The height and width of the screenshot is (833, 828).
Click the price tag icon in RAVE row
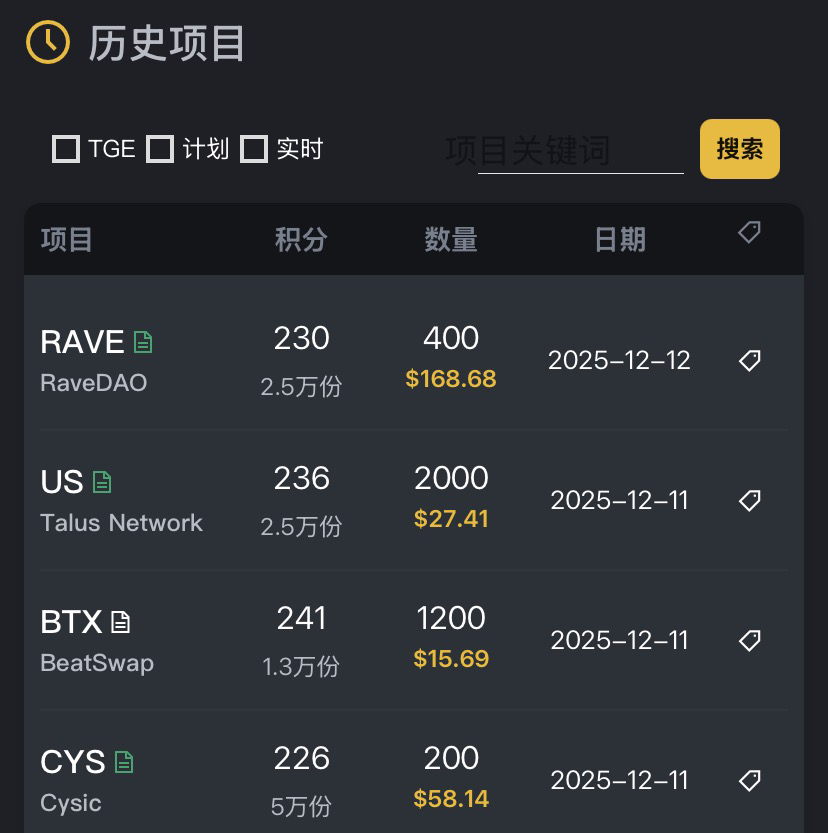click(750, 360)
